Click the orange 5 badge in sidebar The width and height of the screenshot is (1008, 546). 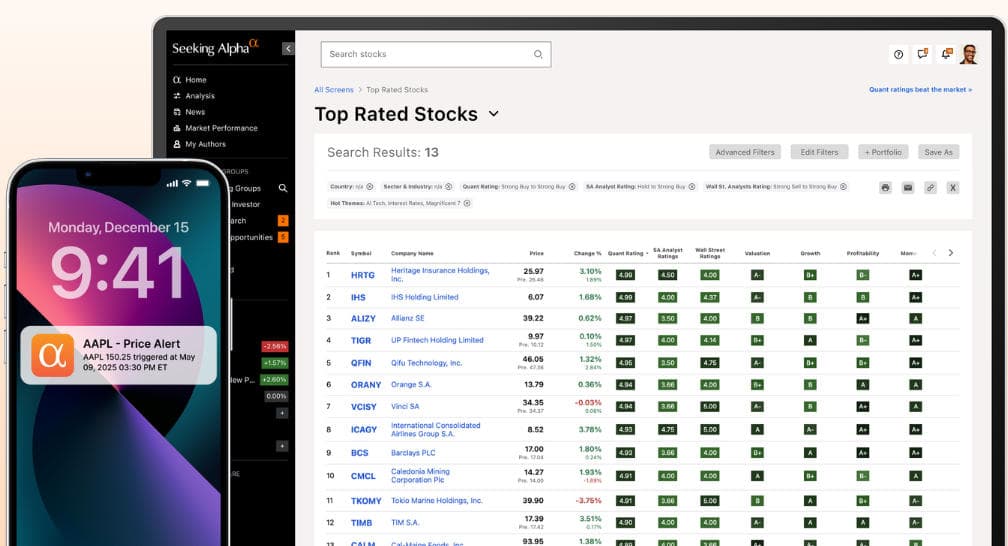tap(282, 237)
